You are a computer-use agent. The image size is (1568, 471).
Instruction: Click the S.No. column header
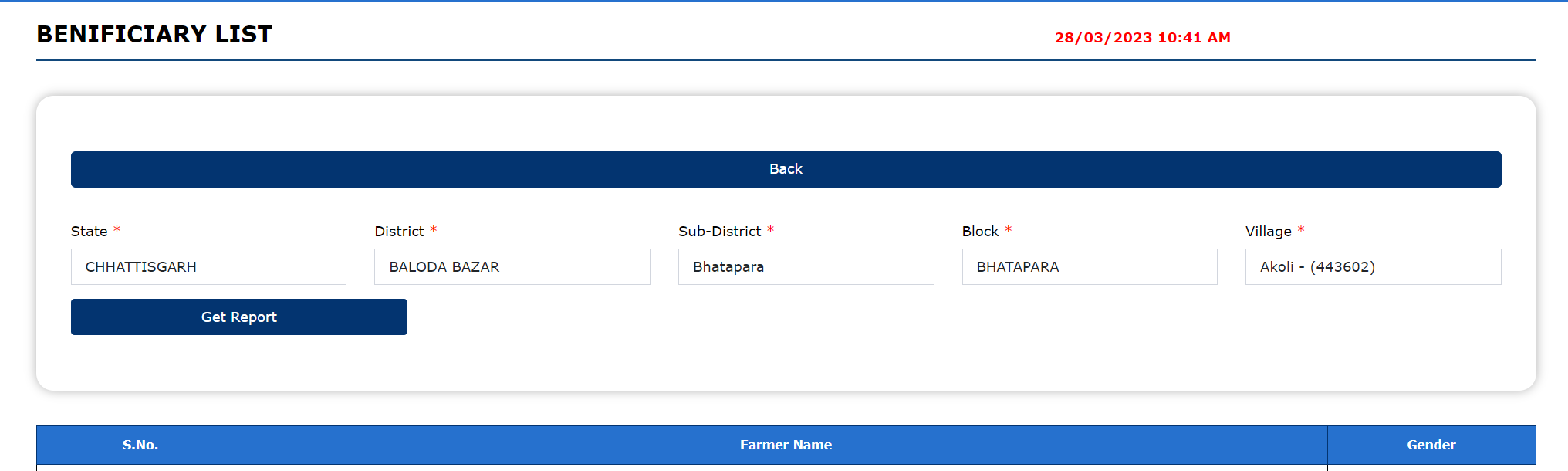(x=140, y=445)
